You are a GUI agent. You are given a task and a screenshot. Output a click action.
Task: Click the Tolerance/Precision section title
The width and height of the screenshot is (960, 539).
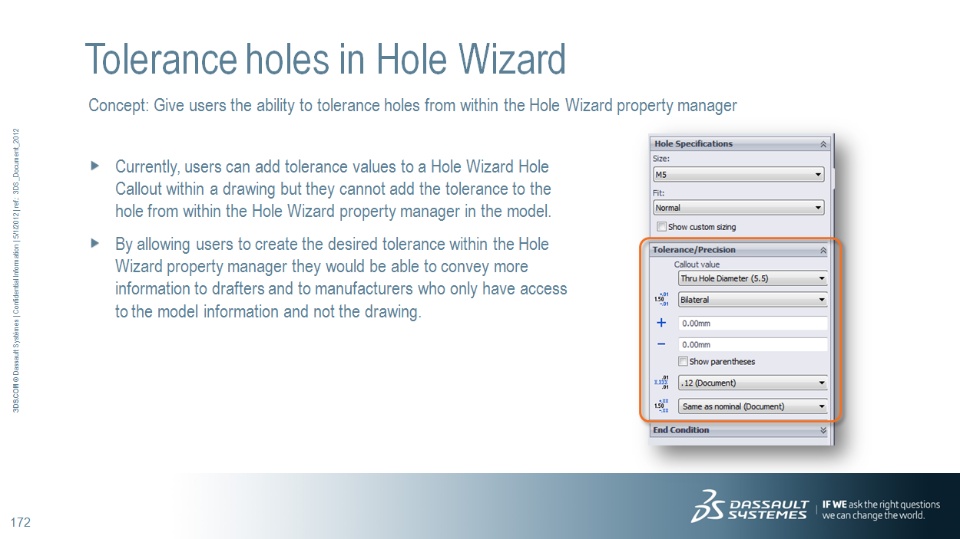tap(694, 250)
